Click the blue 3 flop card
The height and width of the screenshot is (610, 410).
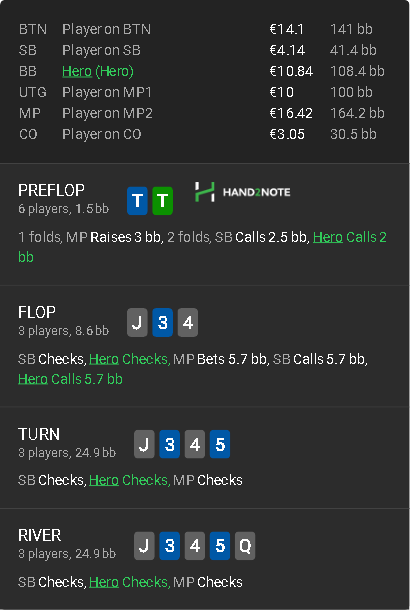[x=163, y=323]
